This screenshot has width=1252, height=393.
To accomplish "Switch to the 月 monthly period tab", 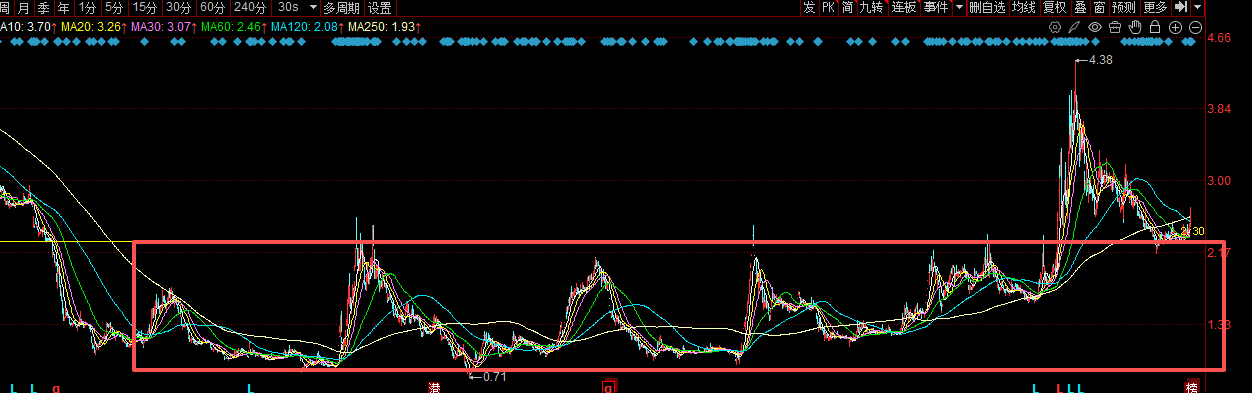I will tap(24, 7).
